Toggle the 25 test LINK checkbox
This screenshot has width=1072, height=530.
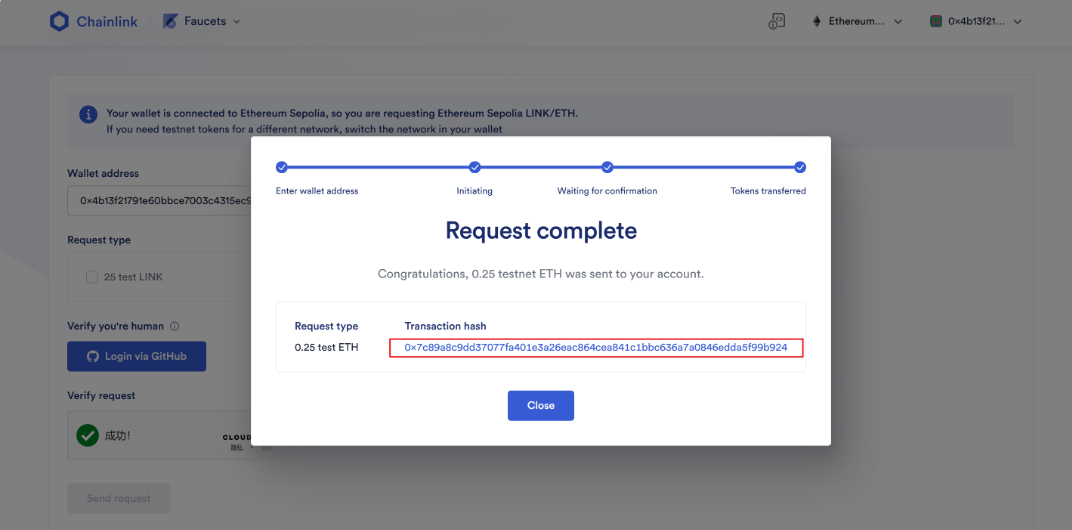click(92, 277)
